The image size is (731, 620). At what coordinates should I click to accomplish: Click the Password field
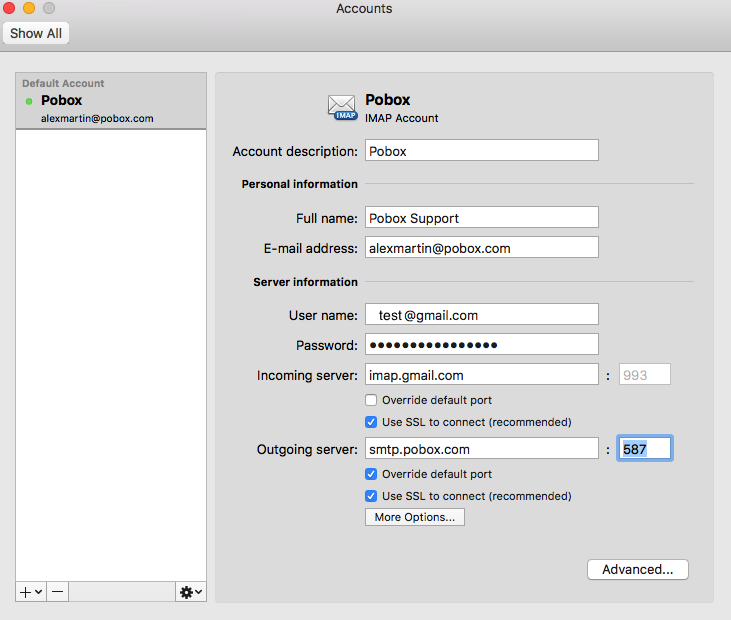click(x=482, y=344)
